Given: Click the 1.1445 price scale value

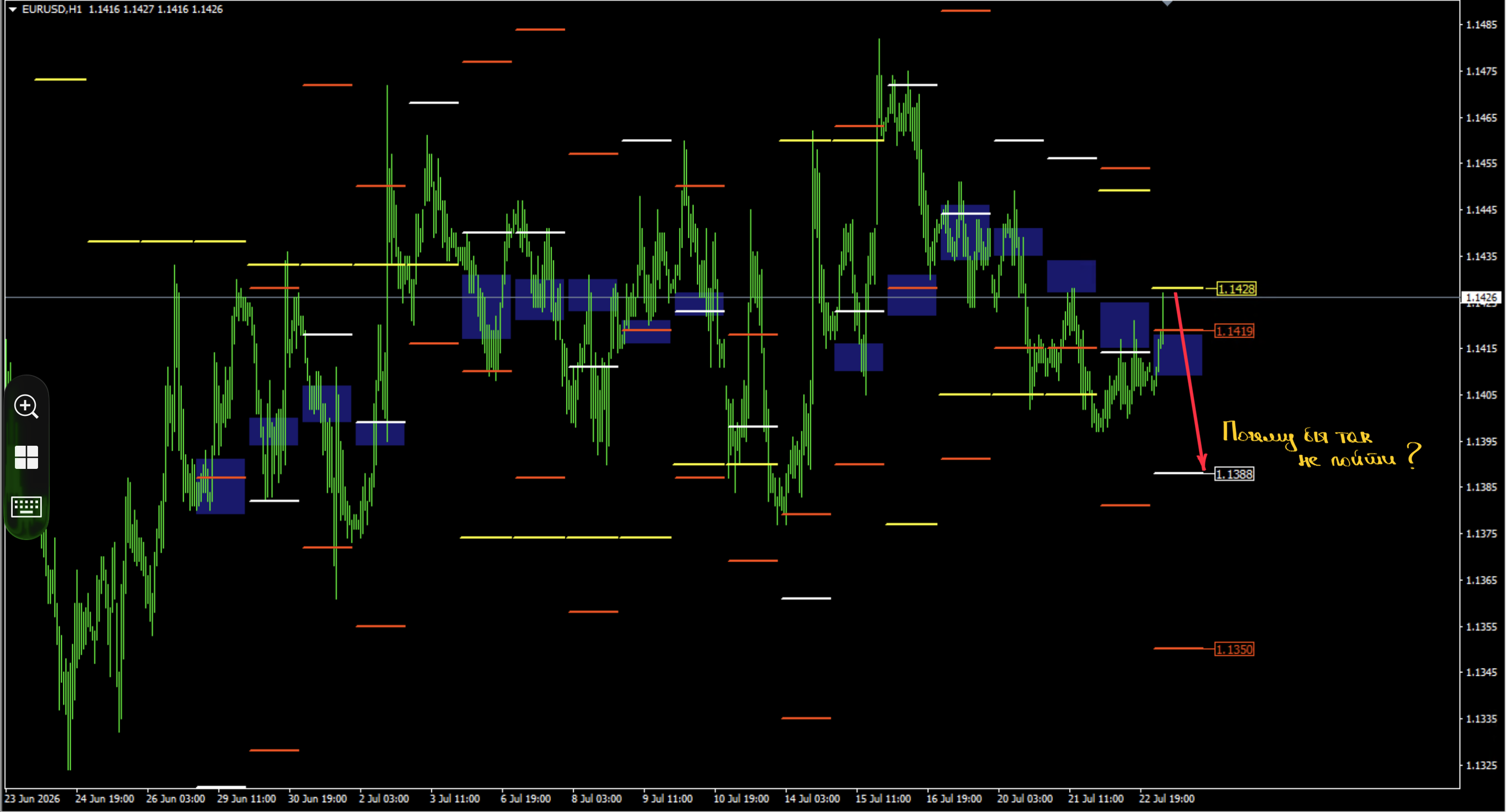Looking at the screenshot, I should pos(1481,210).
